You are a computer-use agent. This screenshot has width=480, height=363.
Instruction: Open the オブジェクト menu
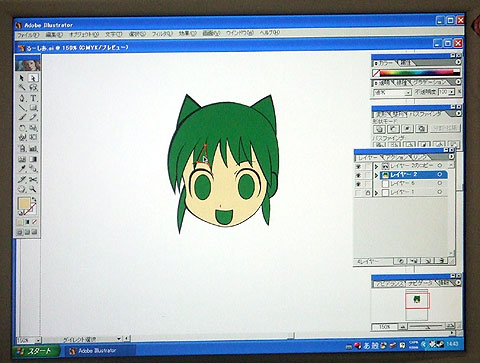[84, 34]
